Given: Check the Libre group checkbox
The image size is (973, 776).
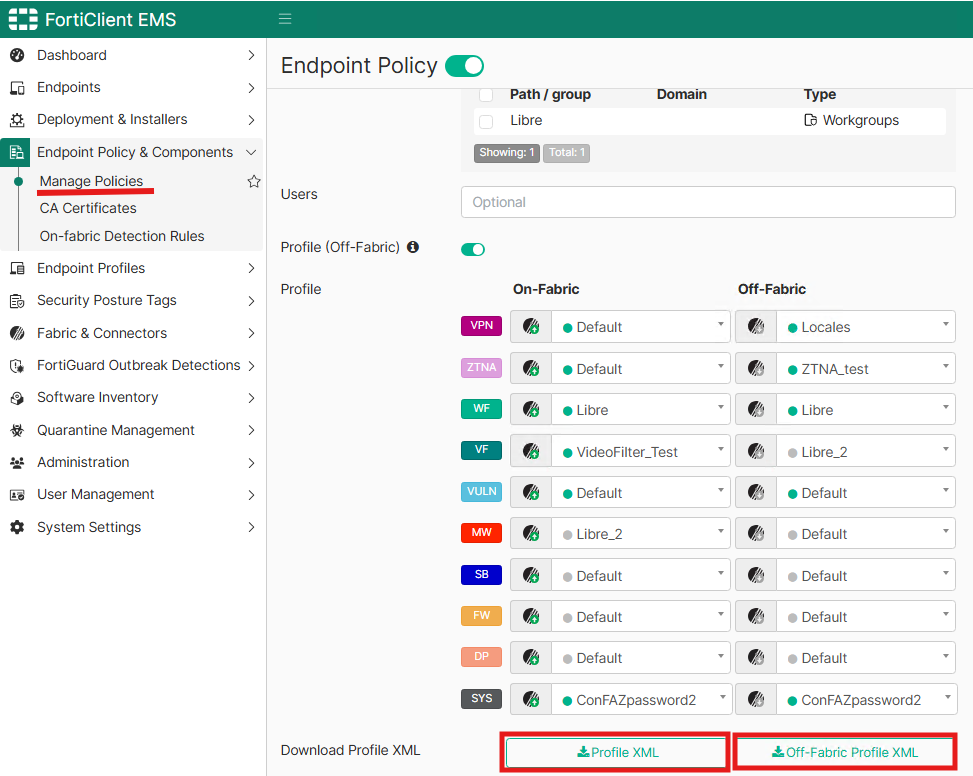Looking at the screenshot, I should pos(486,121).
